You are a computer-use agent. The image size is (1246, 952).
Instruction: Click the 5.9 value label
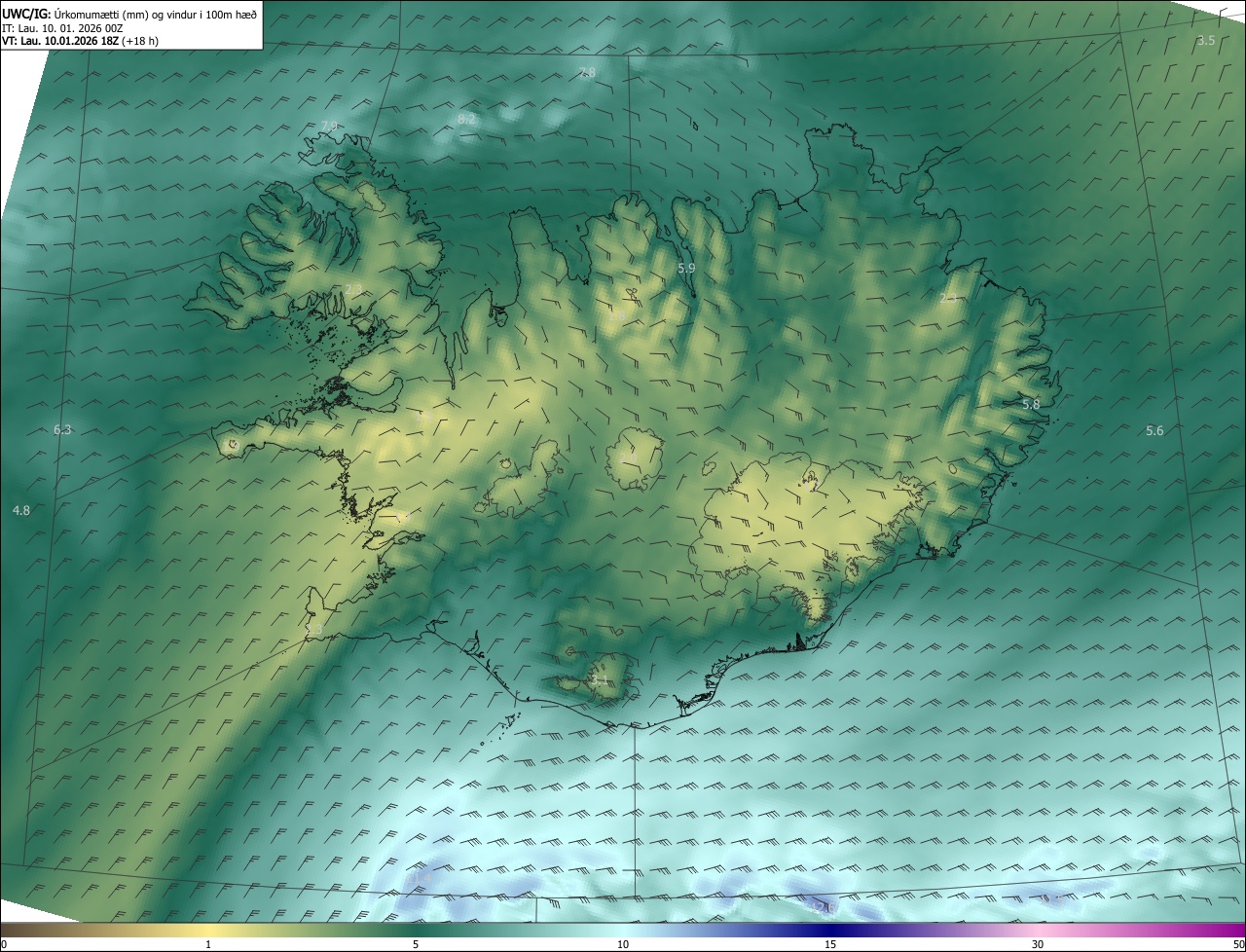pos(686,268)
